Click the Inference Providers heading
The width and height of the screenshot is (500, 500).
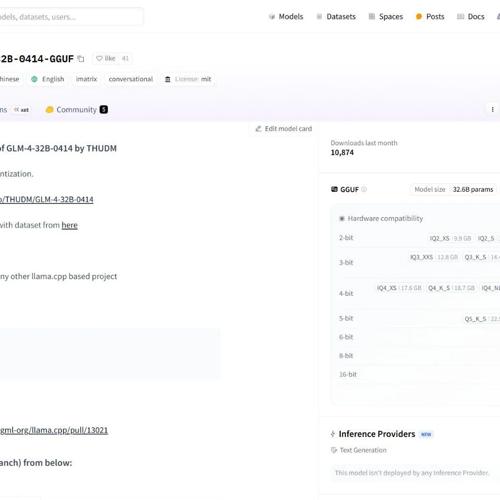tap(377, 434)
